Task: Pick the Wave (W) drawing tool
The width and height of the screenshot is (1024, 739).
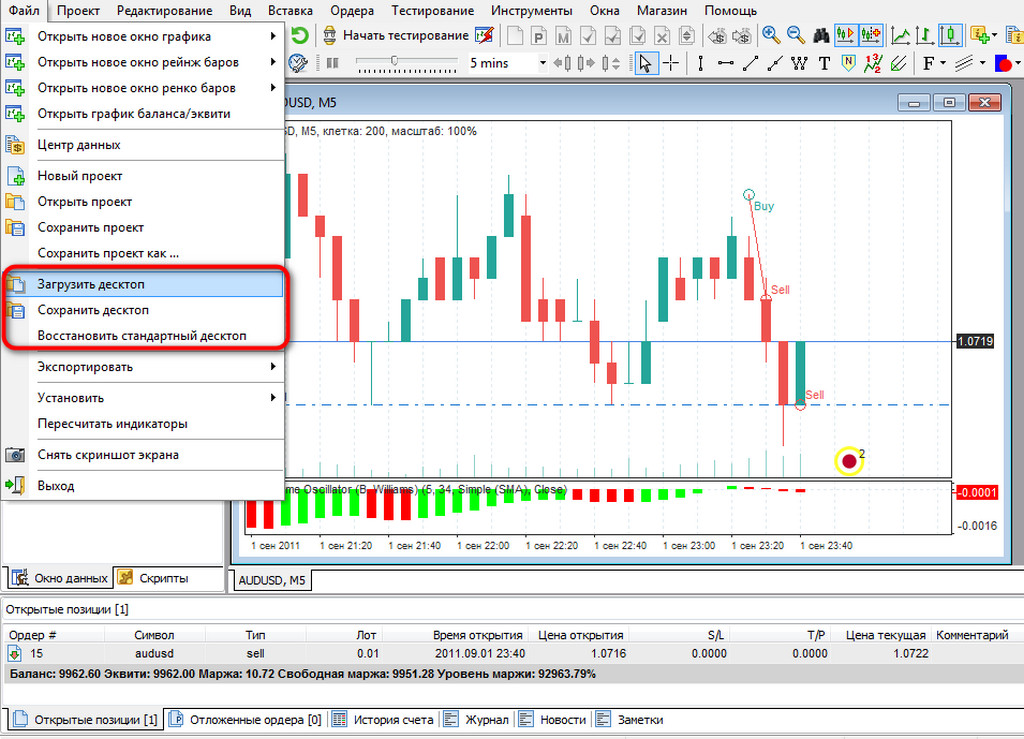Action: click(798, 62)
